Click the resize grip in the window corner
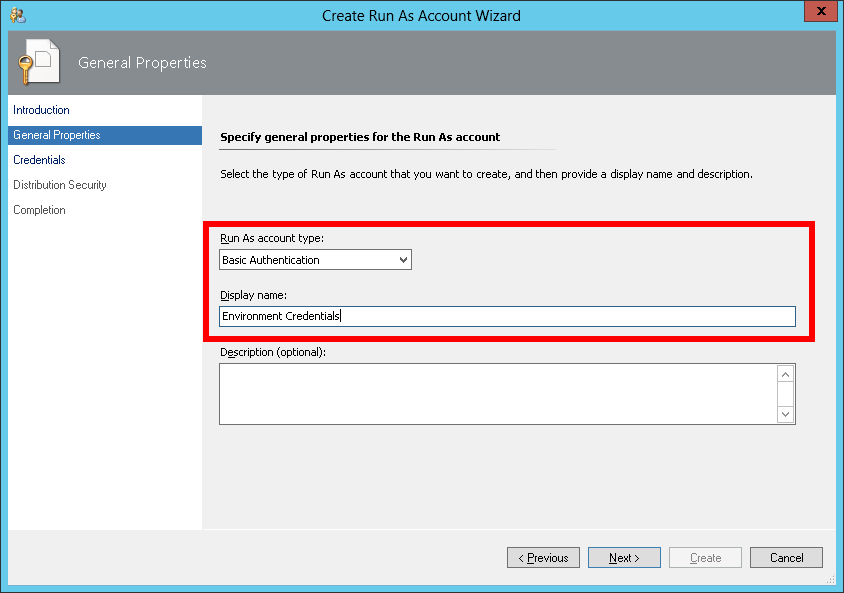 pos(831,580)
